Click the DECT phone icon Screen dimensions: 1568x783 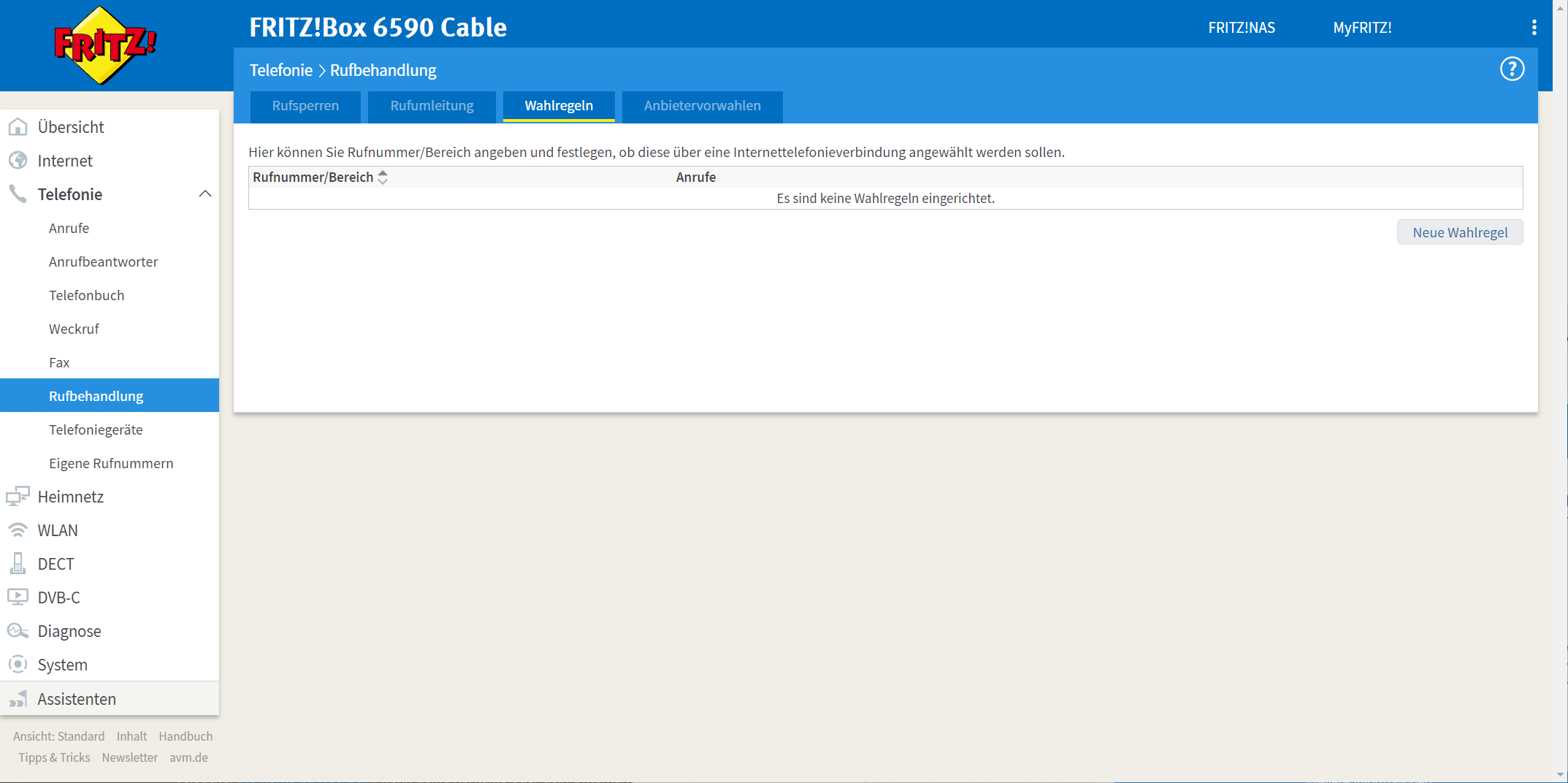tap(18, 564)
